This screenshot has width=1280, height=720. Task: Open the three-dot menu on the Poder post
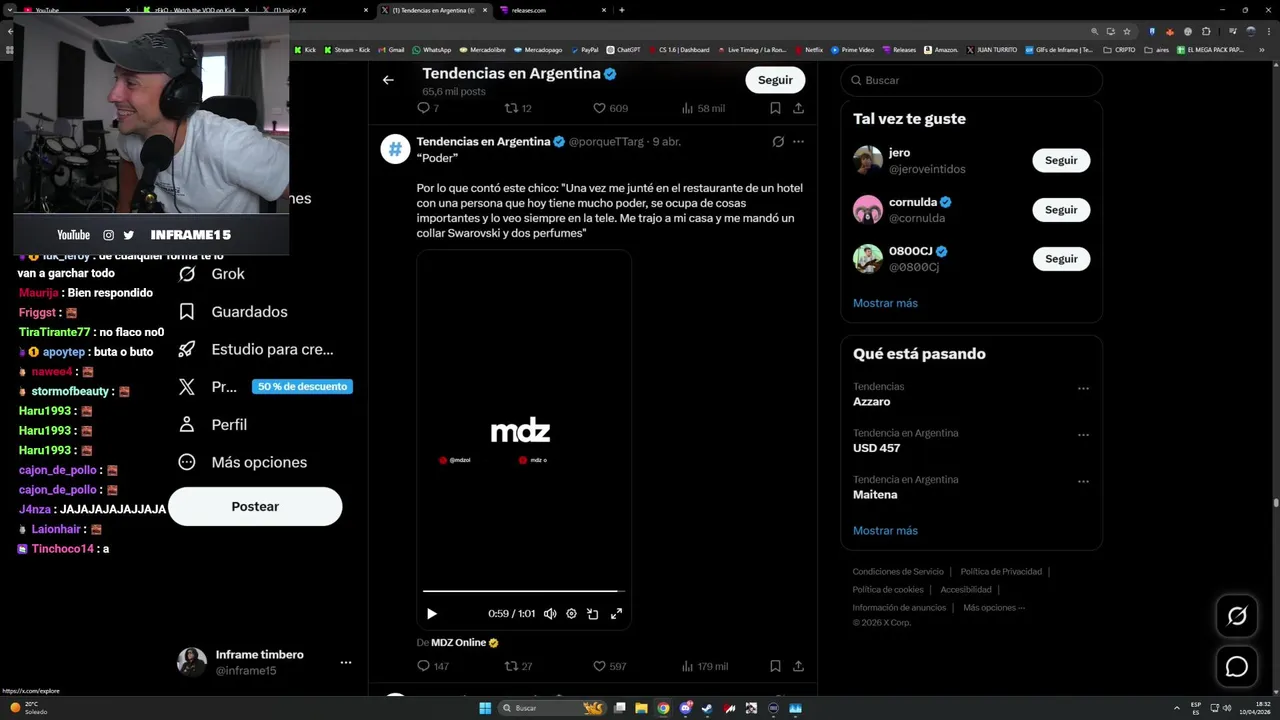(798, 142)
